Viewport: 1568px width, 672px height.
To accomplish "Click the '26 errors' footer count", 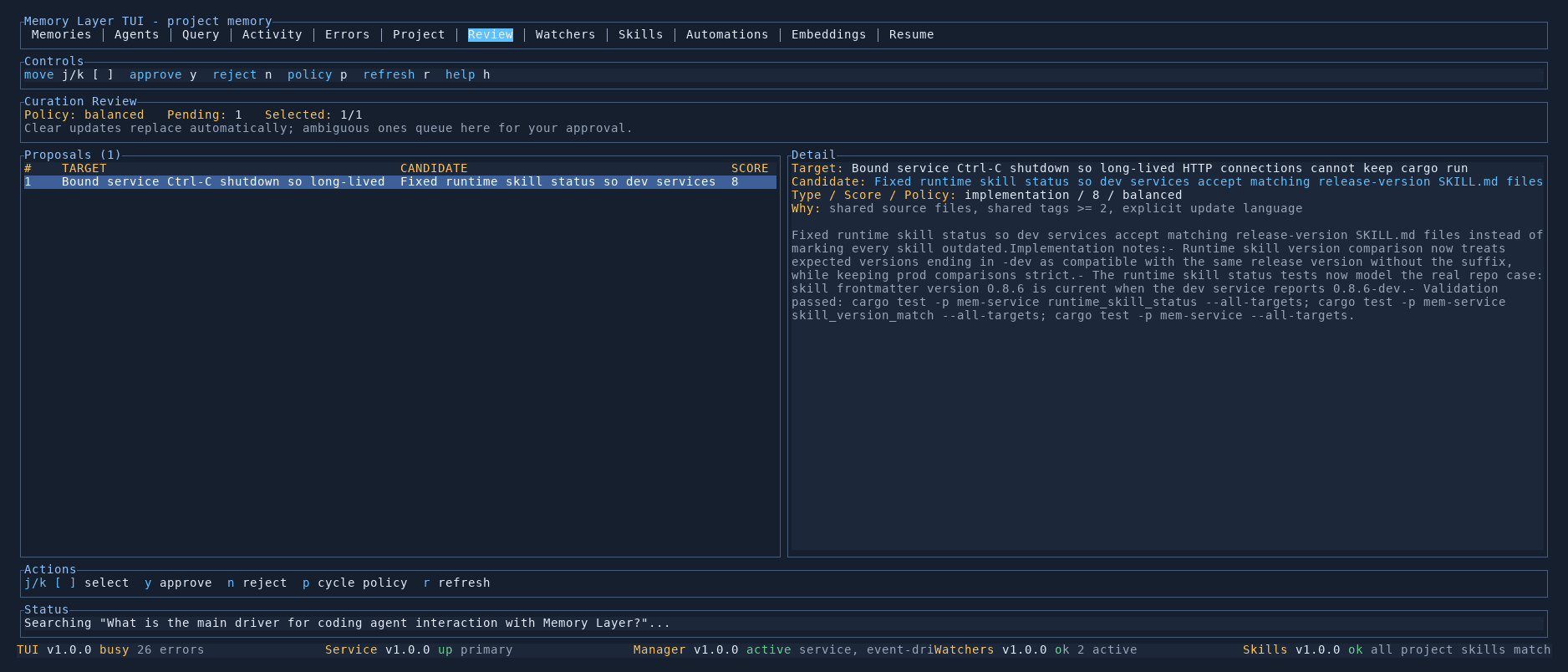I will 171,649.
